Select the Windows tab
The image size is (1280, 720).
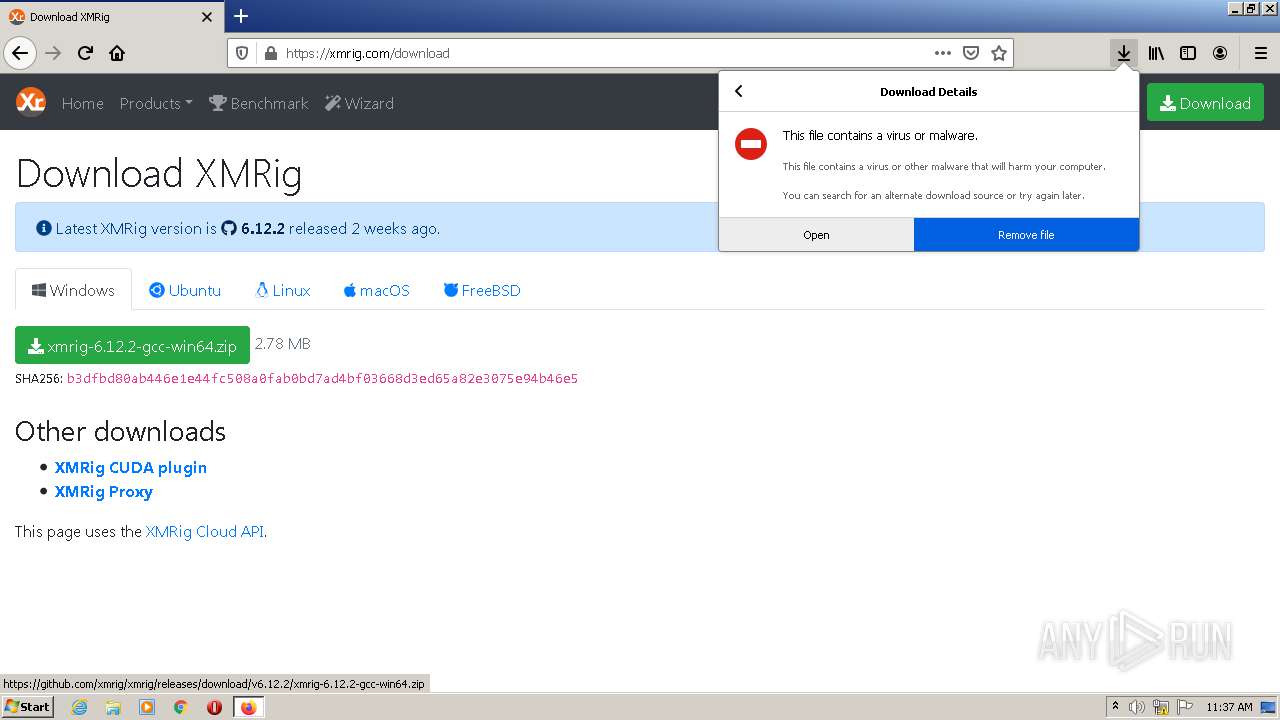point(73,290)
